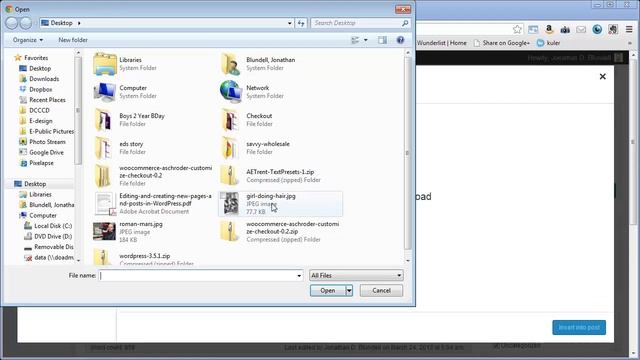Open the Chrome menu hamburger icon
The height and width of the screenshot is (360, 640).
coord(629,29)
